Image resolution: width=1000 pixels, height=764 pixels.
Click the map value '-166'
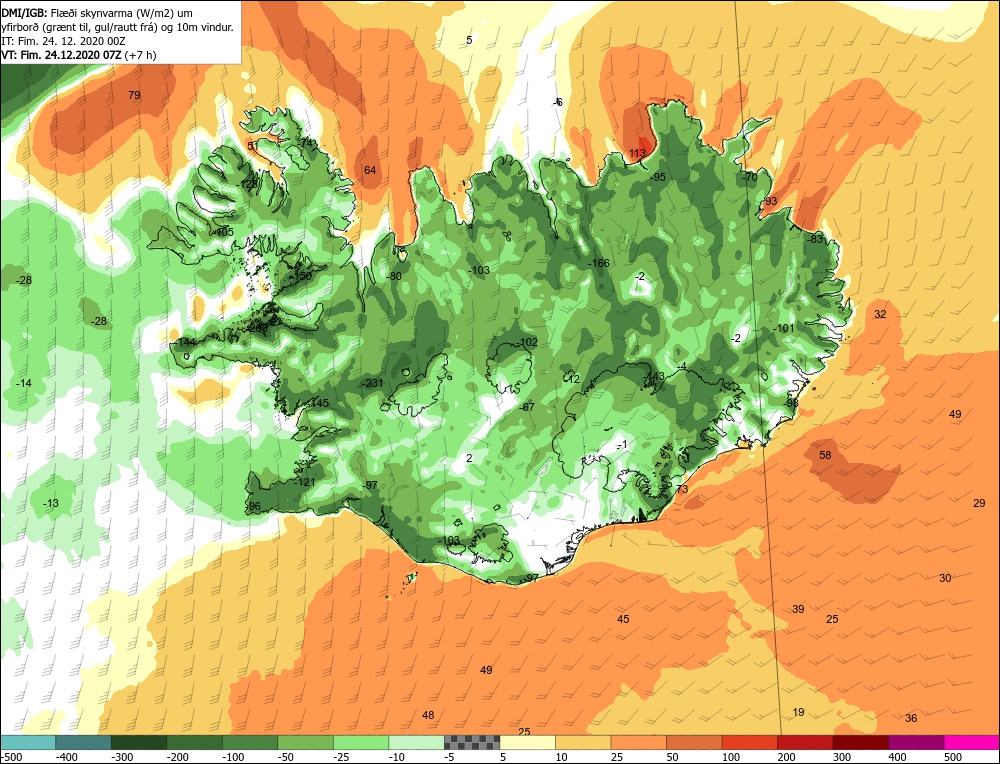tap(598, 263)
